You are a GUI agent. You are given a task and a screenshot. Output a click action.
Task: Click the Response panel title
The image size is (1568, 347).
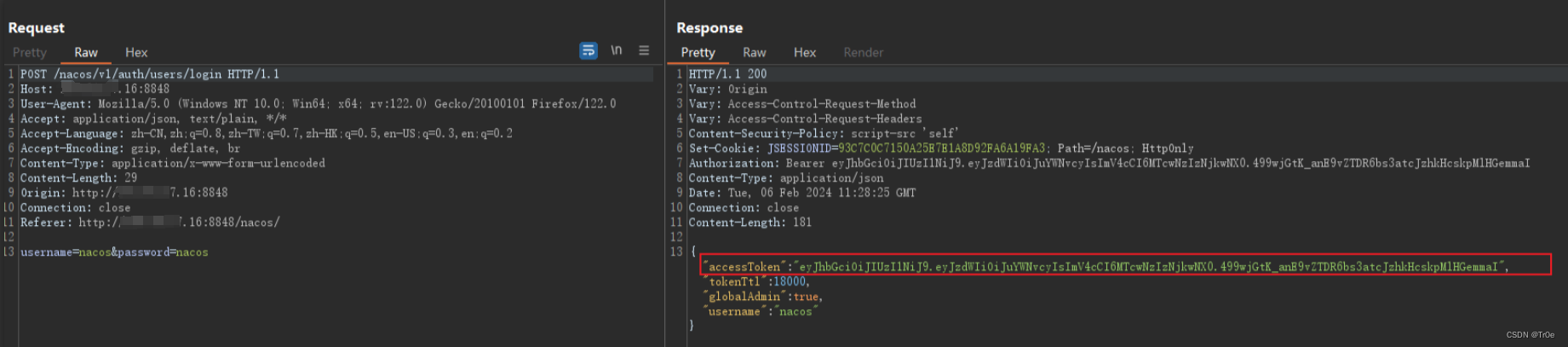709,28
